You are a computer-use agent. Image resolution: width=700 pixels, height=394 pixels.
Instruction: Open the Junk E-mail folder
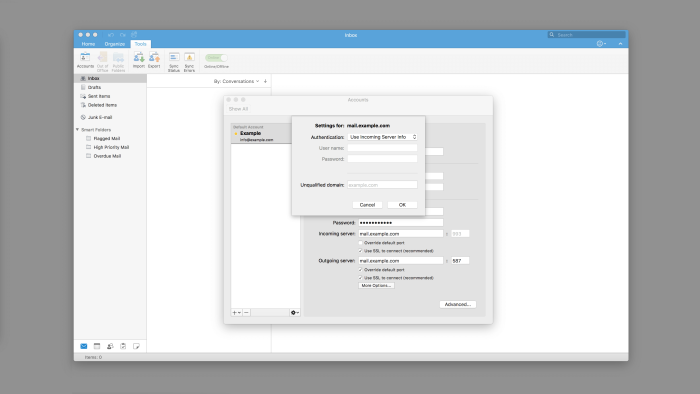coord(110,117)
